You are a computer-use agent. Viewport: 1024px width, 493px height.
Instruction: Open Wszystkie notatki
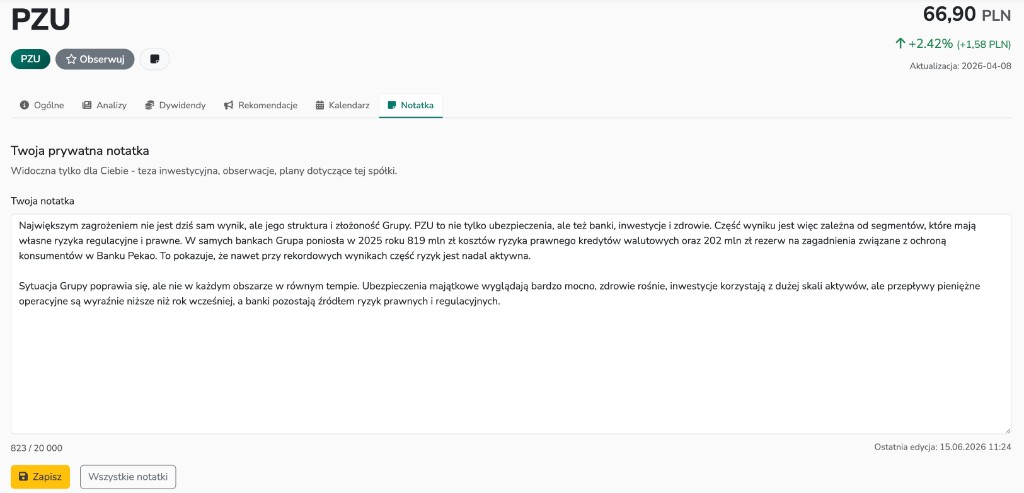[x=128, y=477]
